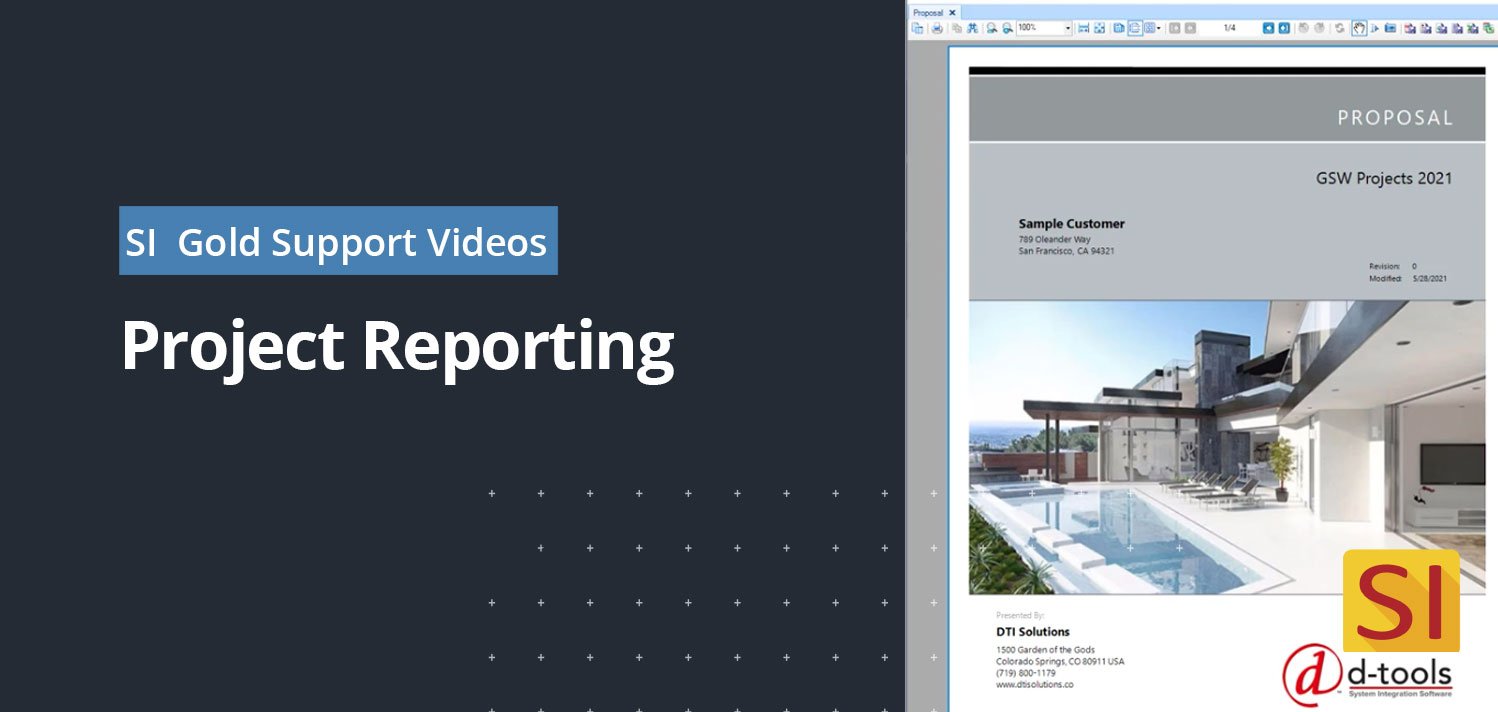Open Find using the binoculars icon
Image resolution: width=1498 pixels, height=712 pixels.
tap(972, 28)
